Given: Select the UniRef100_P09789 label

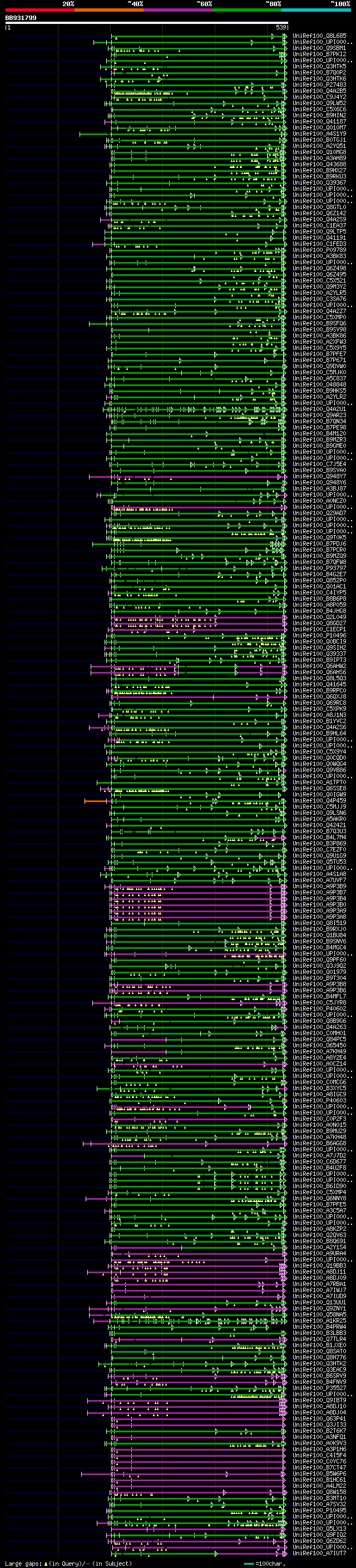Looking at the screenshot, I should coord(319,250).
